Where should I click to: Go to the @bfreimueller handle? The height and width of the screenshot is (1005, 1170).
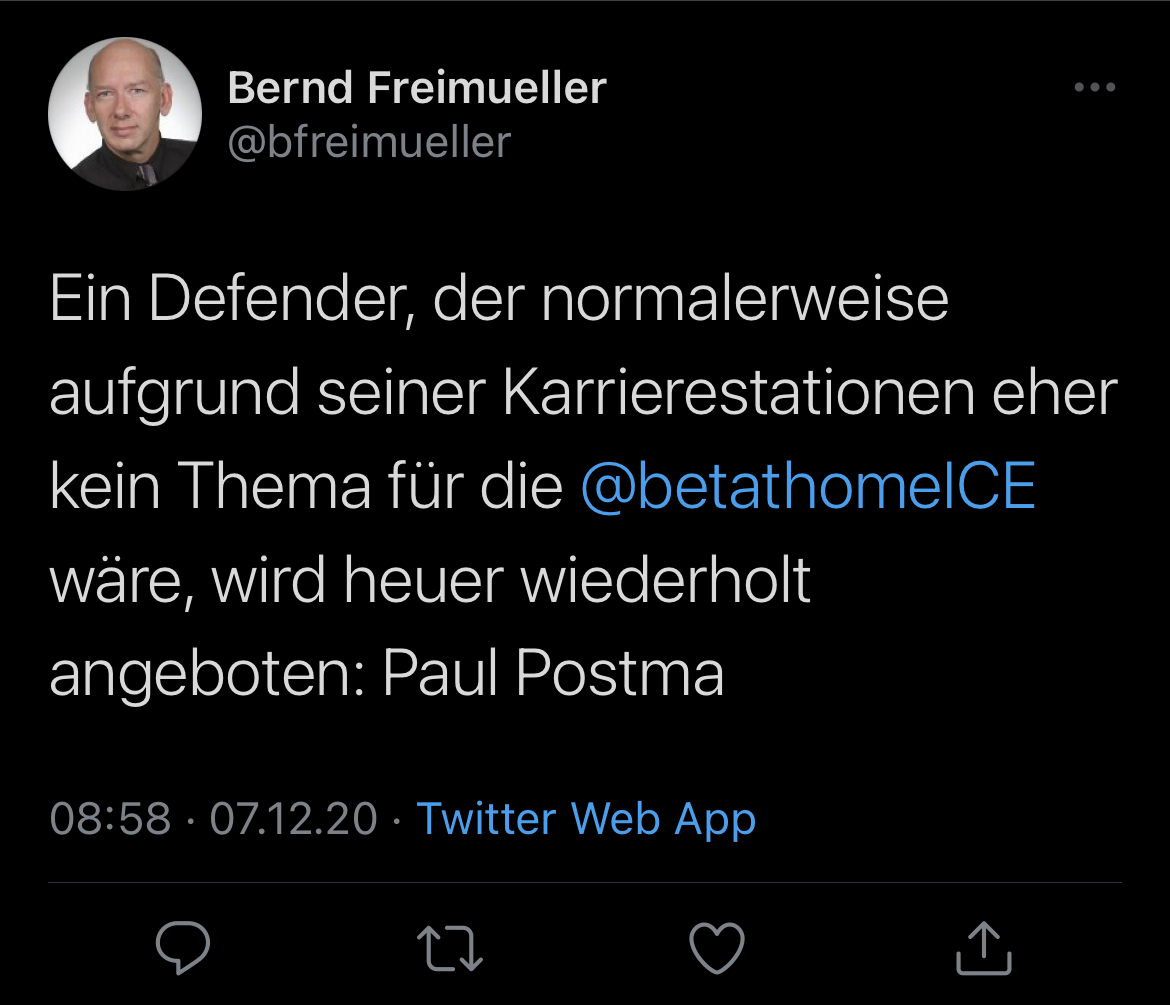[x=369, y=142]
